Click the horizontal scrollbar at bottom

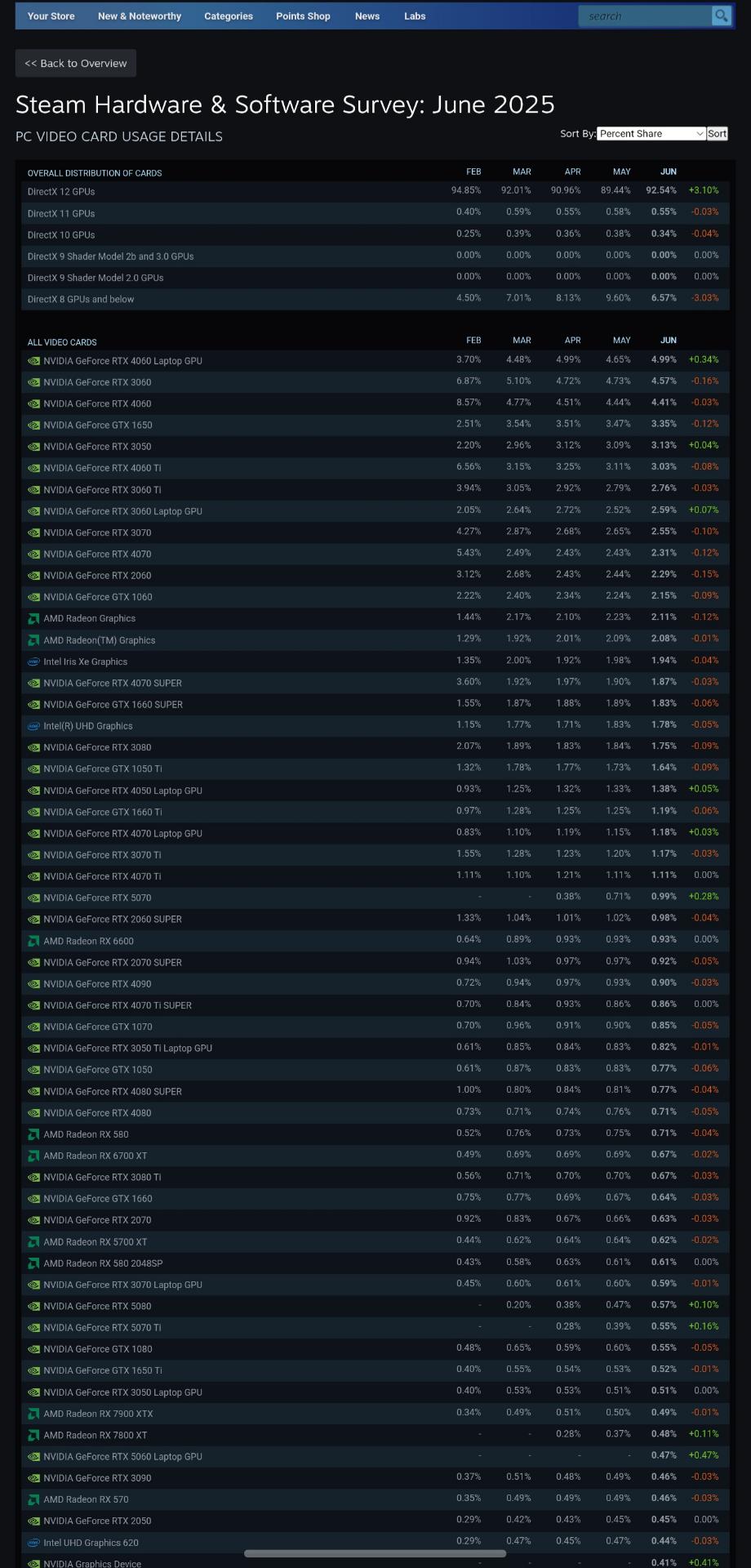point(375,1553)
